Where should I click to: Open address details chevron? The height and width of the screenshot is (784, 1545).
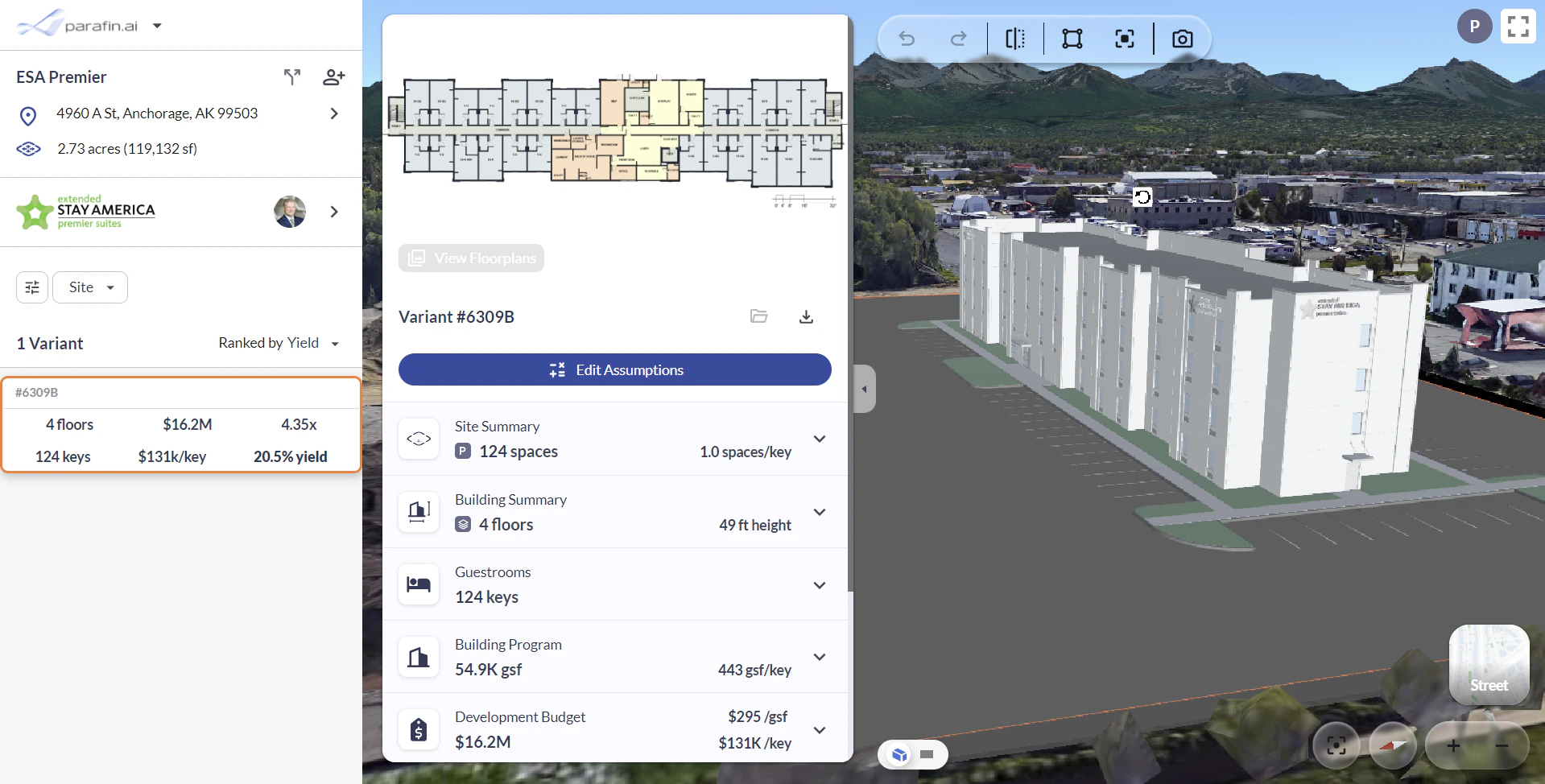tap(334, 113)
